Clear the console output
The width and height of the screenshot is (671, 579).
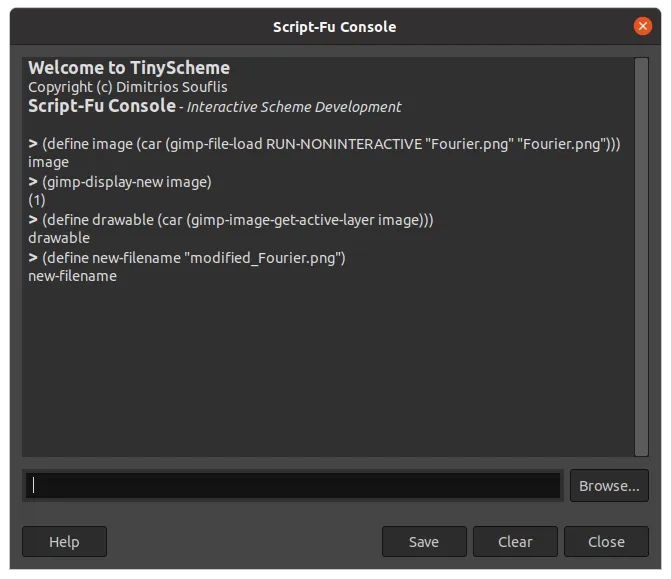[x=515, y=542]
